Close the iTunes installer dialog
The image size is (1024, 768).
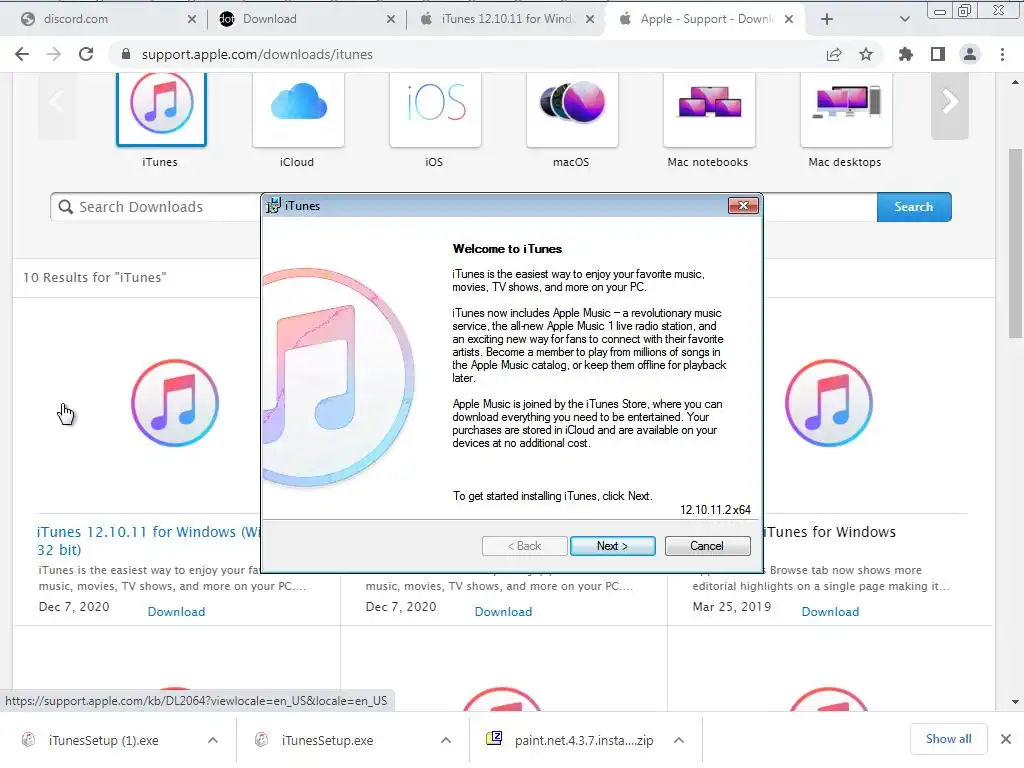pos(743,206)
